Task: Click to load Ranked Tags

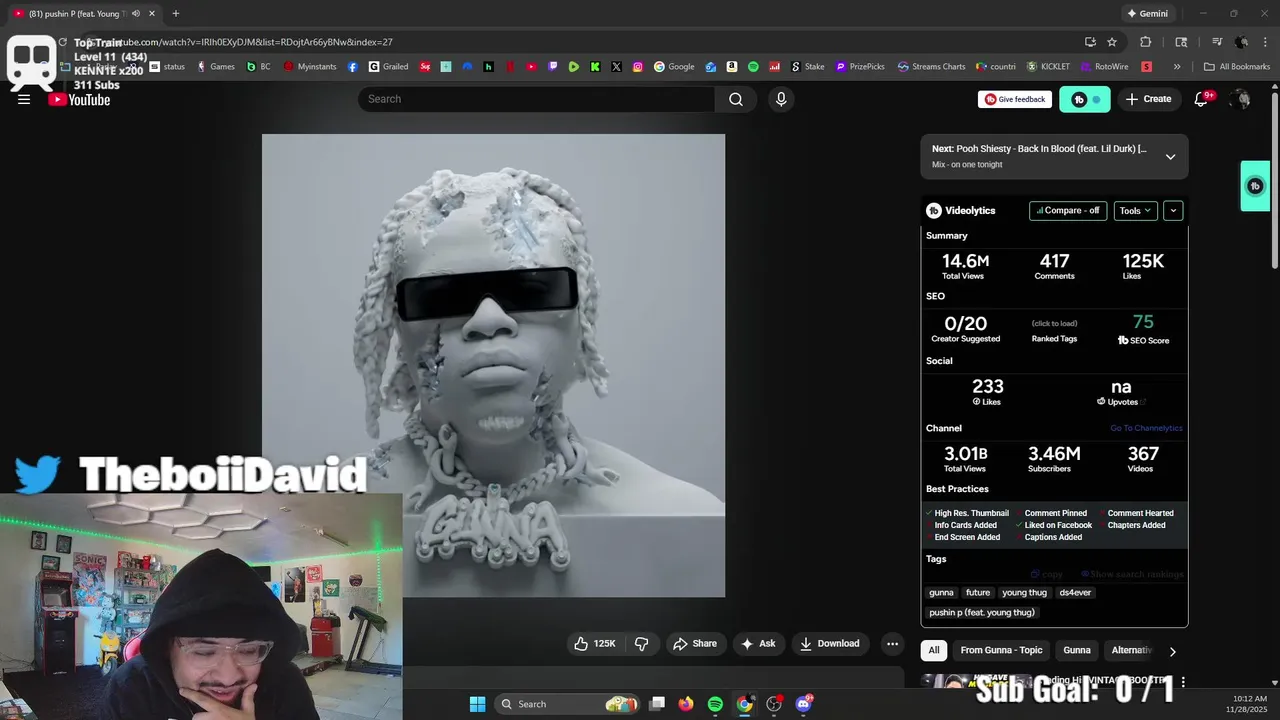Action: click(x=1054, y=323)
